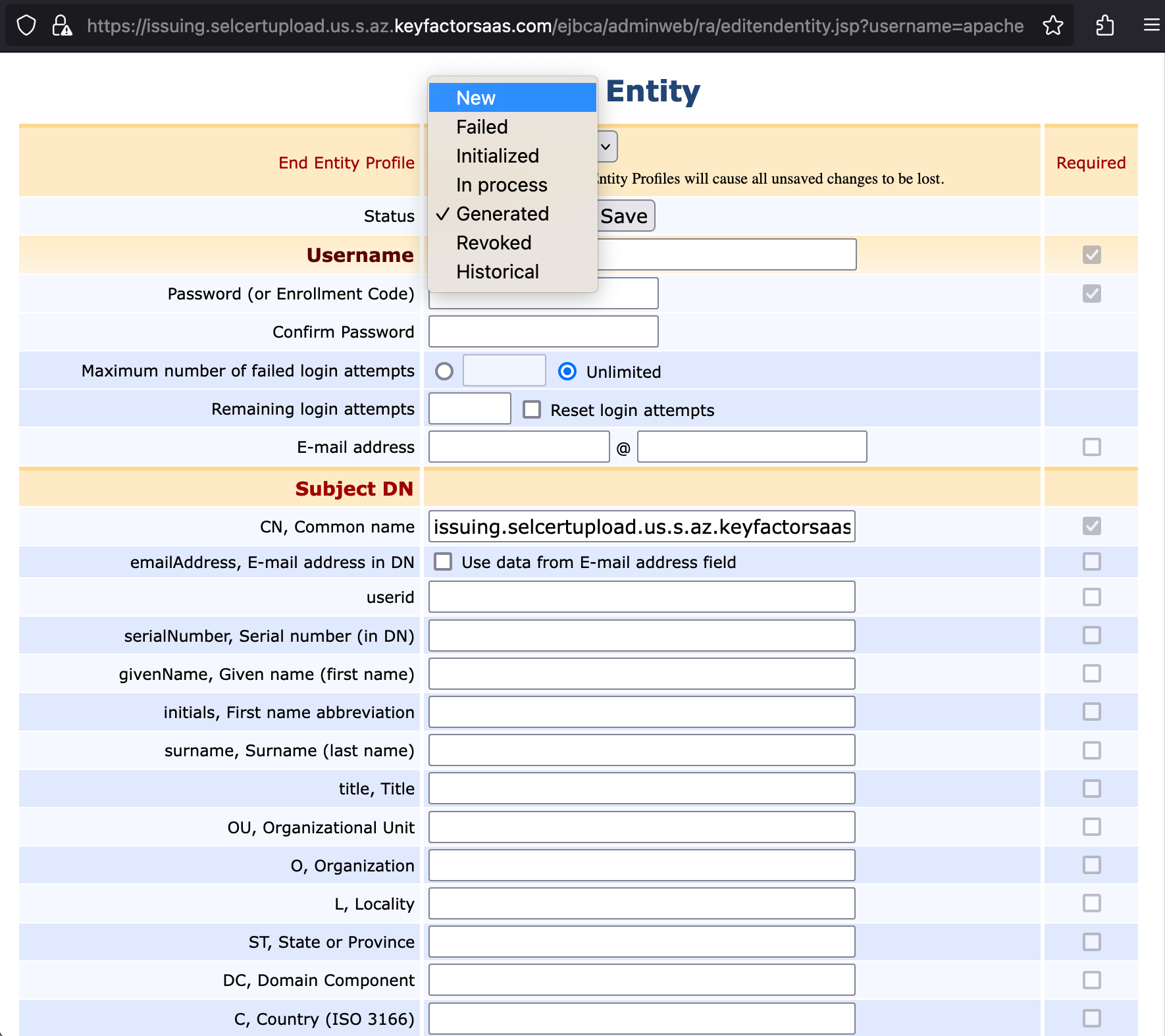Click the padlock site security icon
This screenshot has height=1036, width=1165.
point(62,26)
